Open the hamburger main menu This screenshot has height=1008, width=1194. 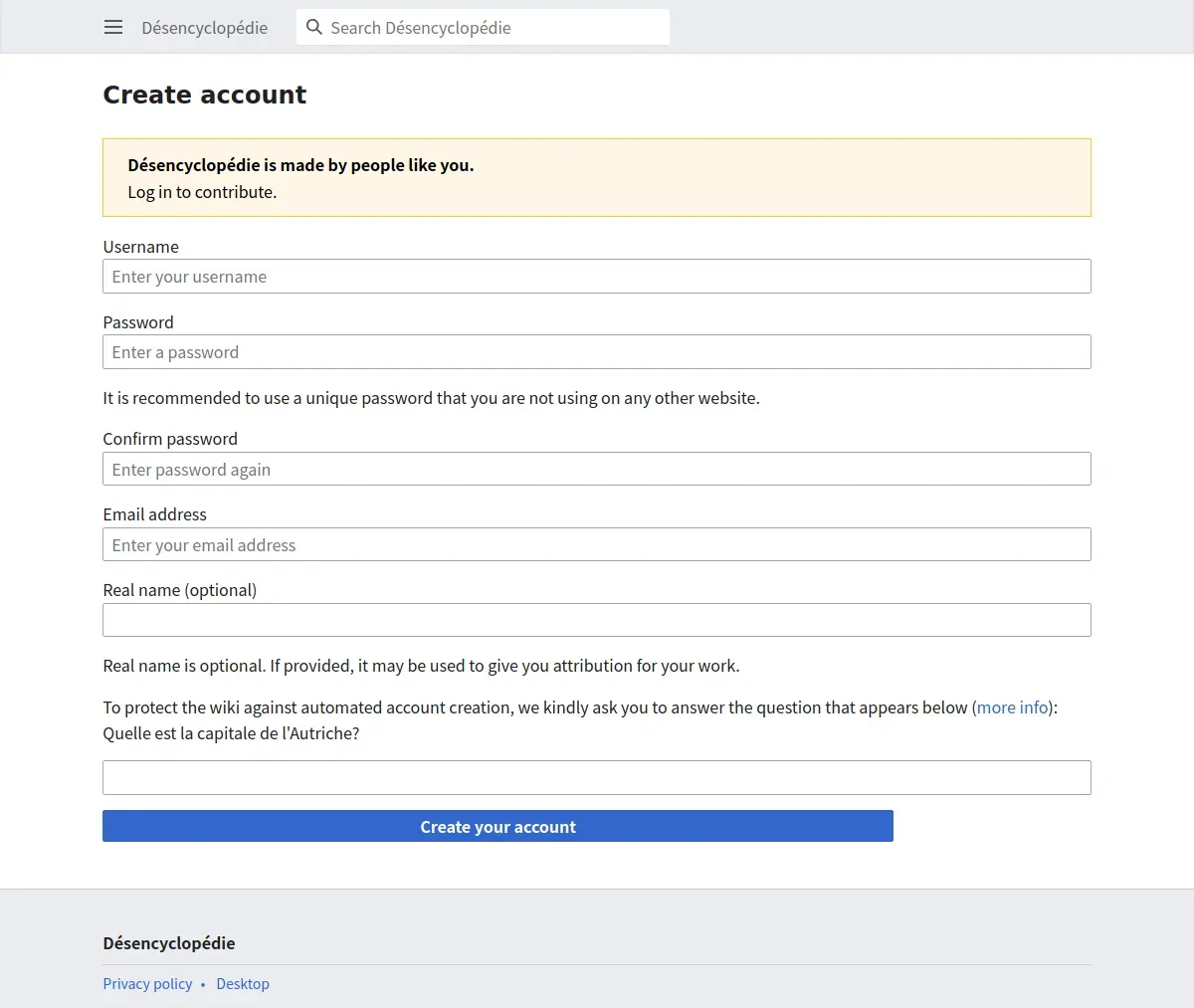point(113,28)
